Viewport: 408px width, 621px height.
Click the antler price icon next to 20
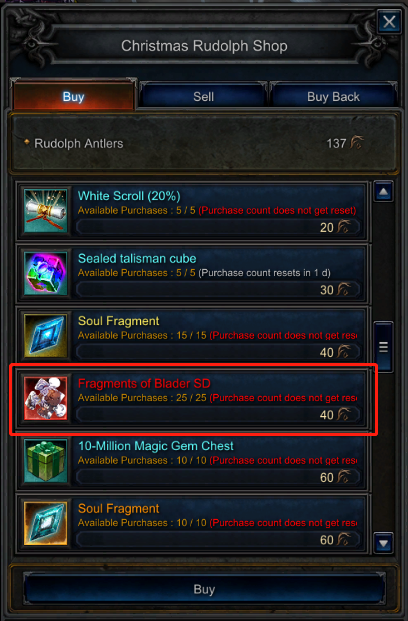point(344,227)
